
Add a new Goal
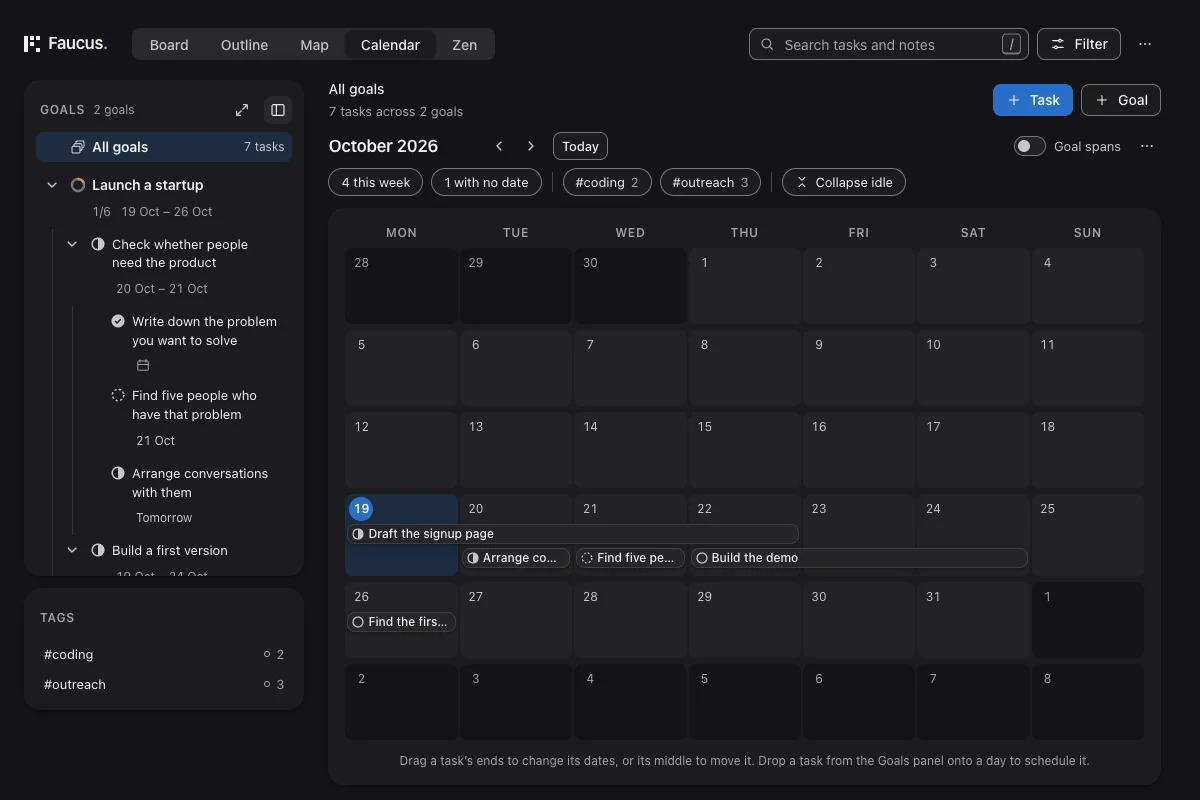tap(1121, 100)
